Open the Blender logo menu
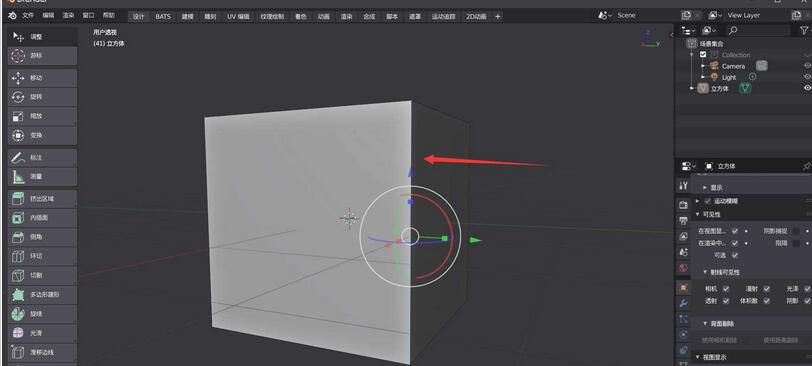The width and height of the screenshot is (812, 366). click(12, 16)
